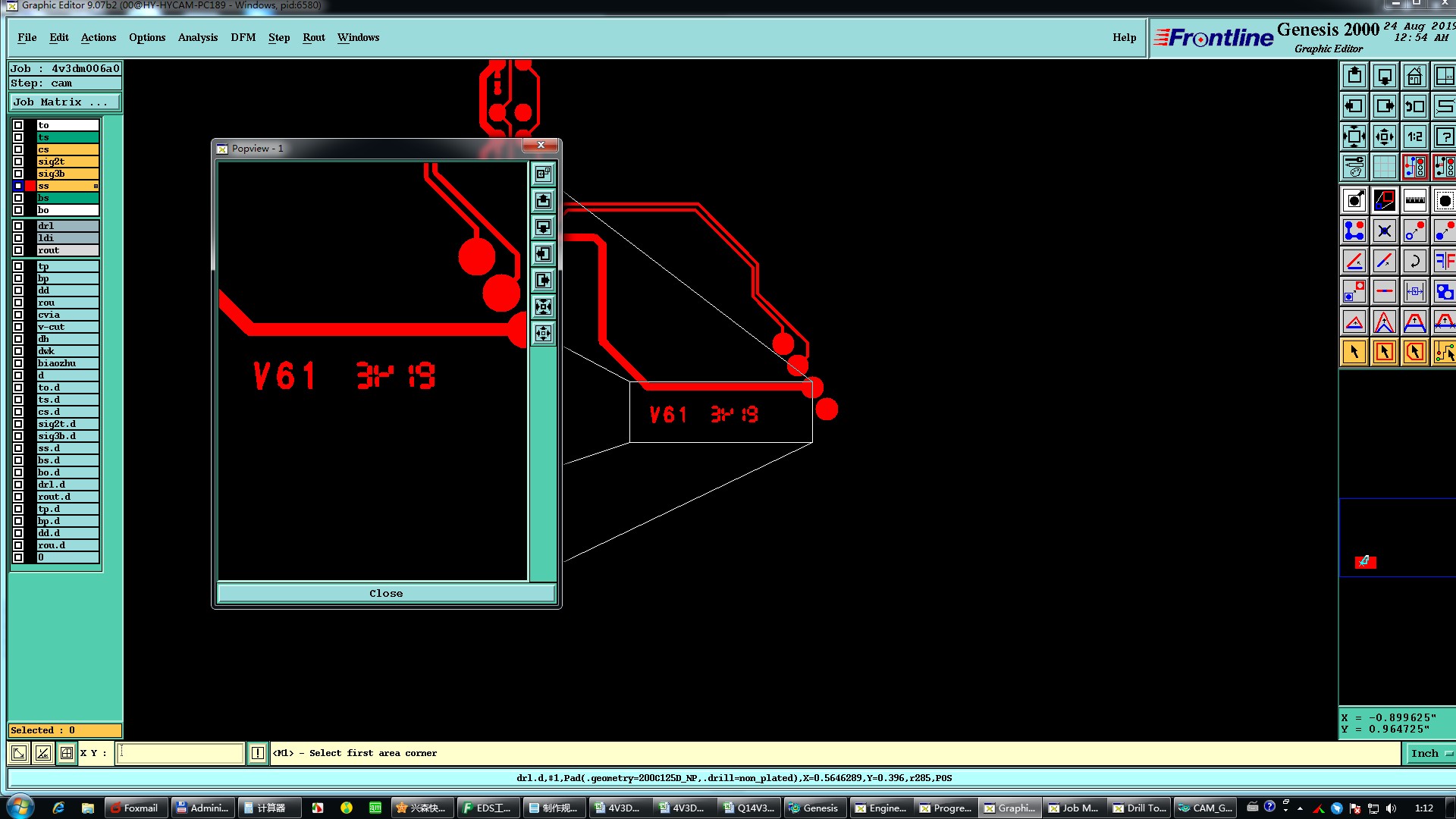Click the Popview pan up icon
Screen dimensions: 1456x819
coord(543,200)
